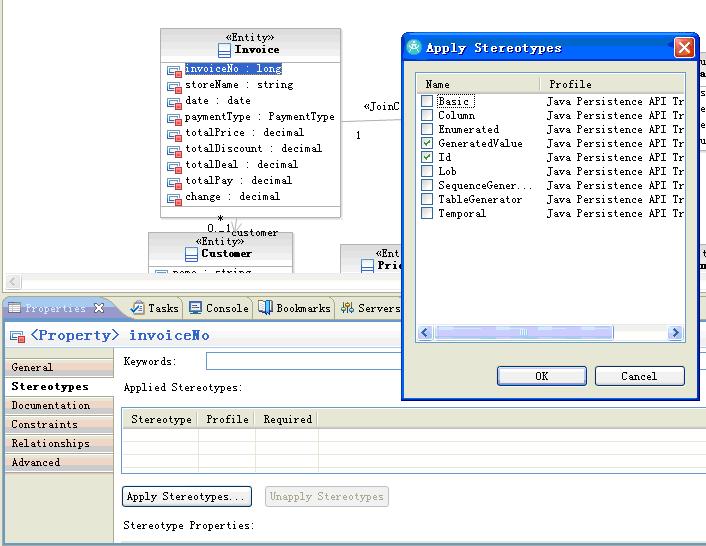Uncheck the GeneratedValue stereotype
The image size is (706, 546).
(x=427, y=144)
